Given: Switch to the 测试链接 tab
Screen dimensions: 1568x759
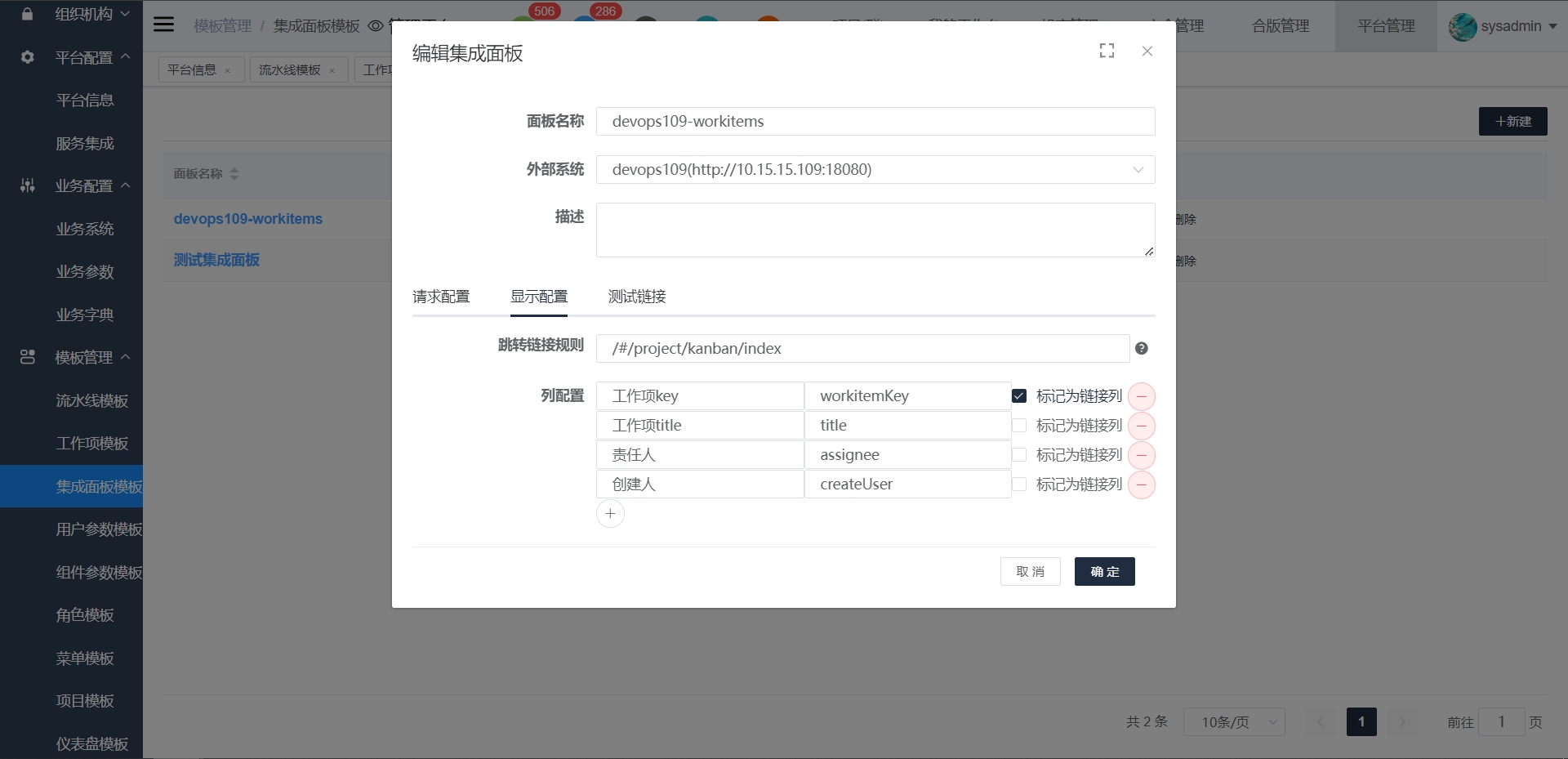Looking at the screenshot, I should pyautogui.click(x=637, y=297).
